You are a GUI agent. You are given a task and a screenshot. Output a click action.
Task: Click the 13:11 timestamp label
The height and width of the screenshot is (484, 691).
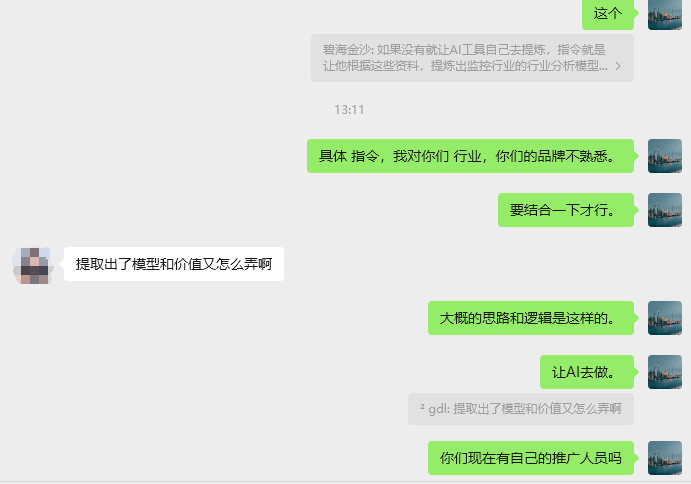click(349, 110)
